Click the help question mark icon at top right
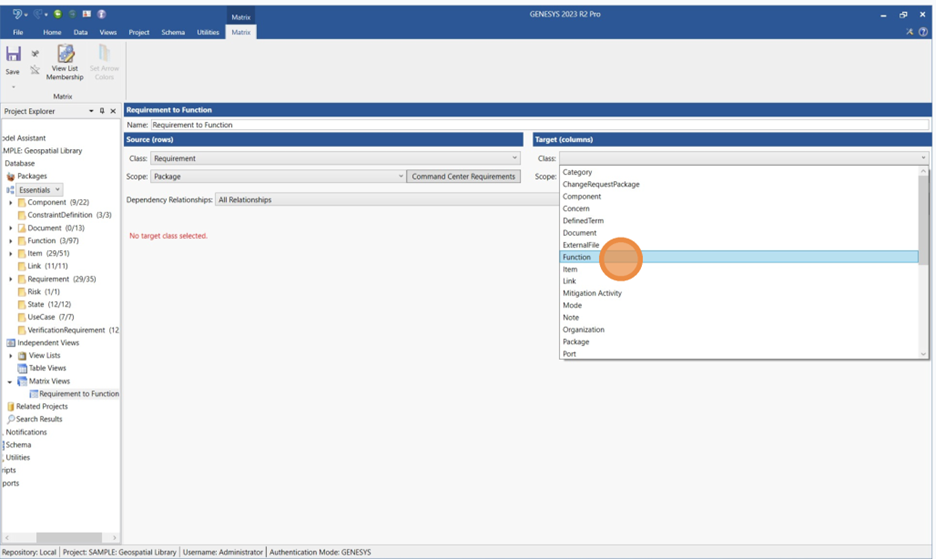 (923, 32)
